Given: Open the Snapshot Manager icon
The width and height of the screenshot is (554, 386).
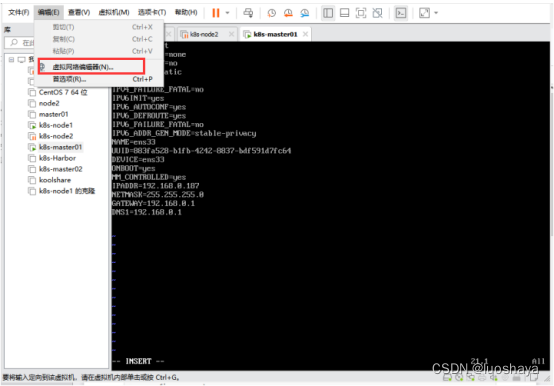Looking at the screenshot, I should 305,13.
